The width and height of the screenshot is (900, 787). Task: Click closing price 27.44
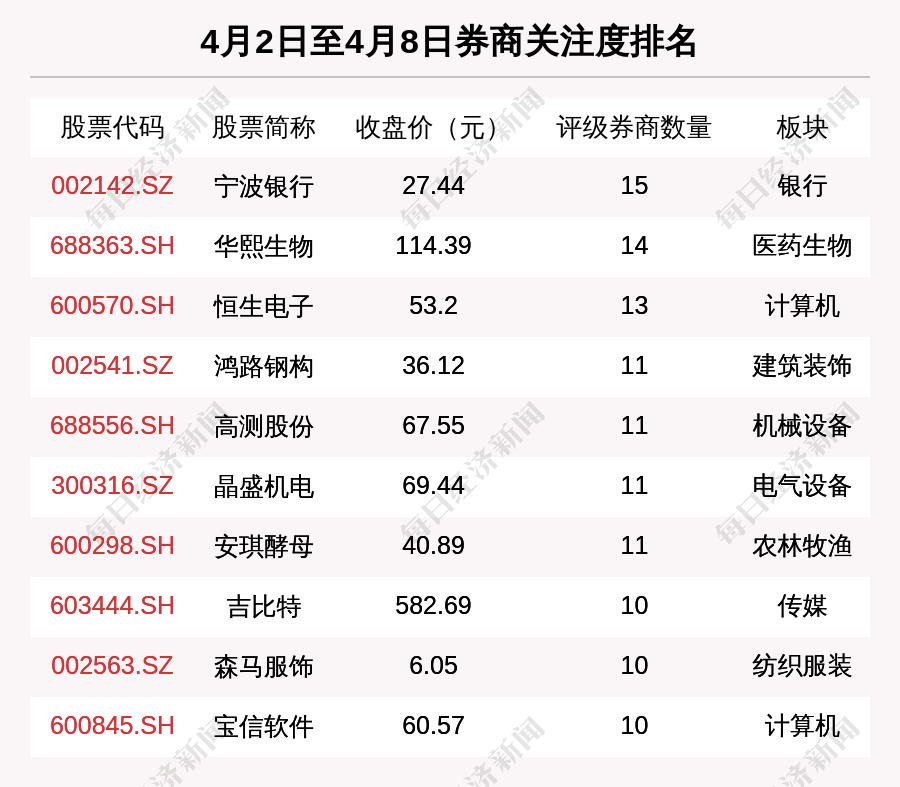coord(433,185)
